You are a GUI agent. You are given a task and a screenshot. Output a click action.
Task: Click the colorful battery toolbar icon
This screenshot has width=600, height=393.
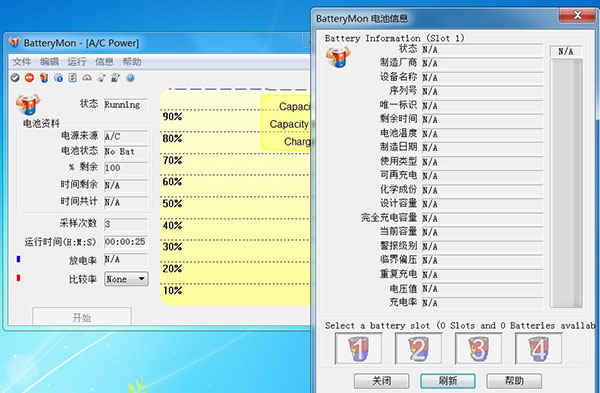(44, 78)
